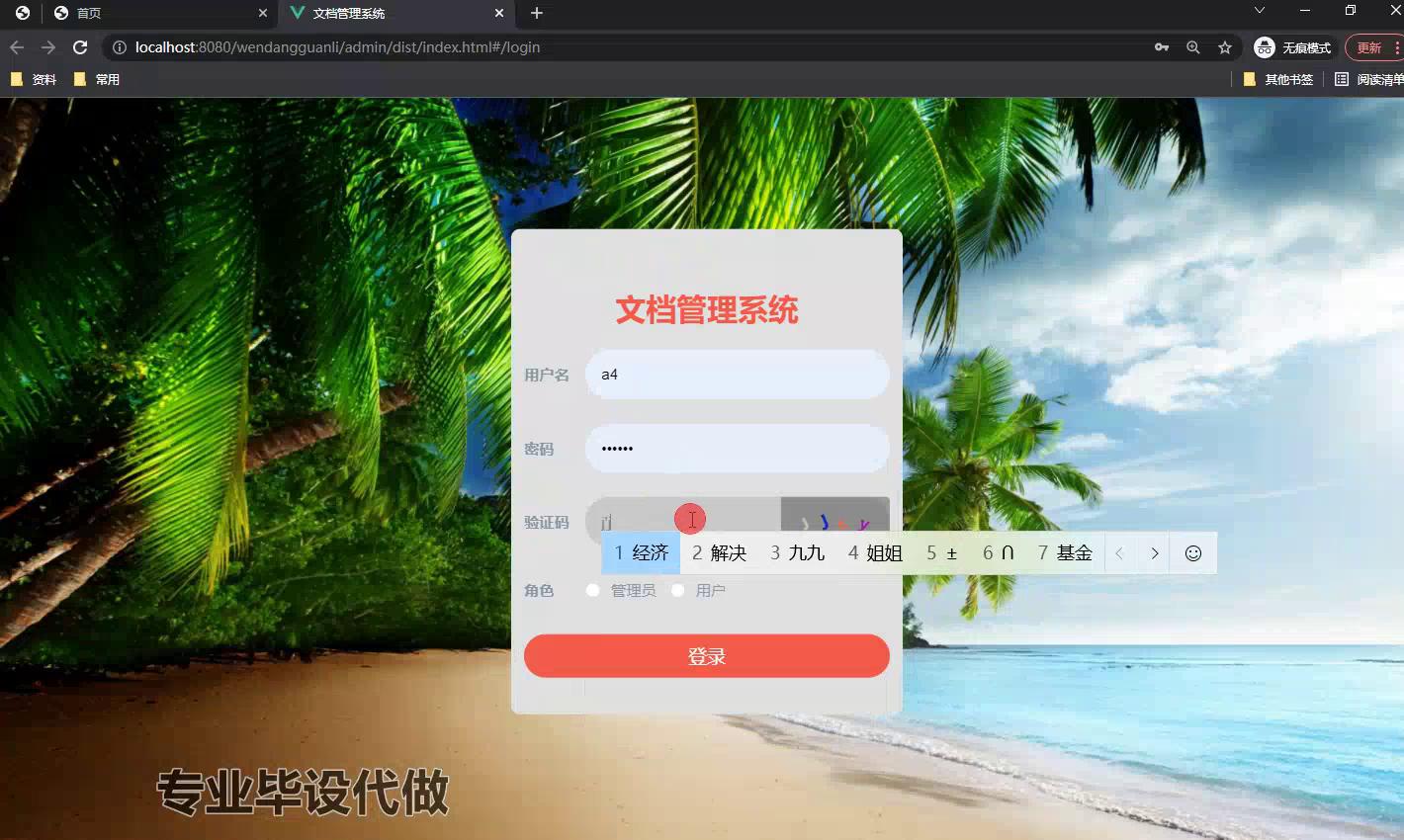Open the saved passwords key icon
The width and height of the screenshot is (1404, 840).
point(1162,47)
